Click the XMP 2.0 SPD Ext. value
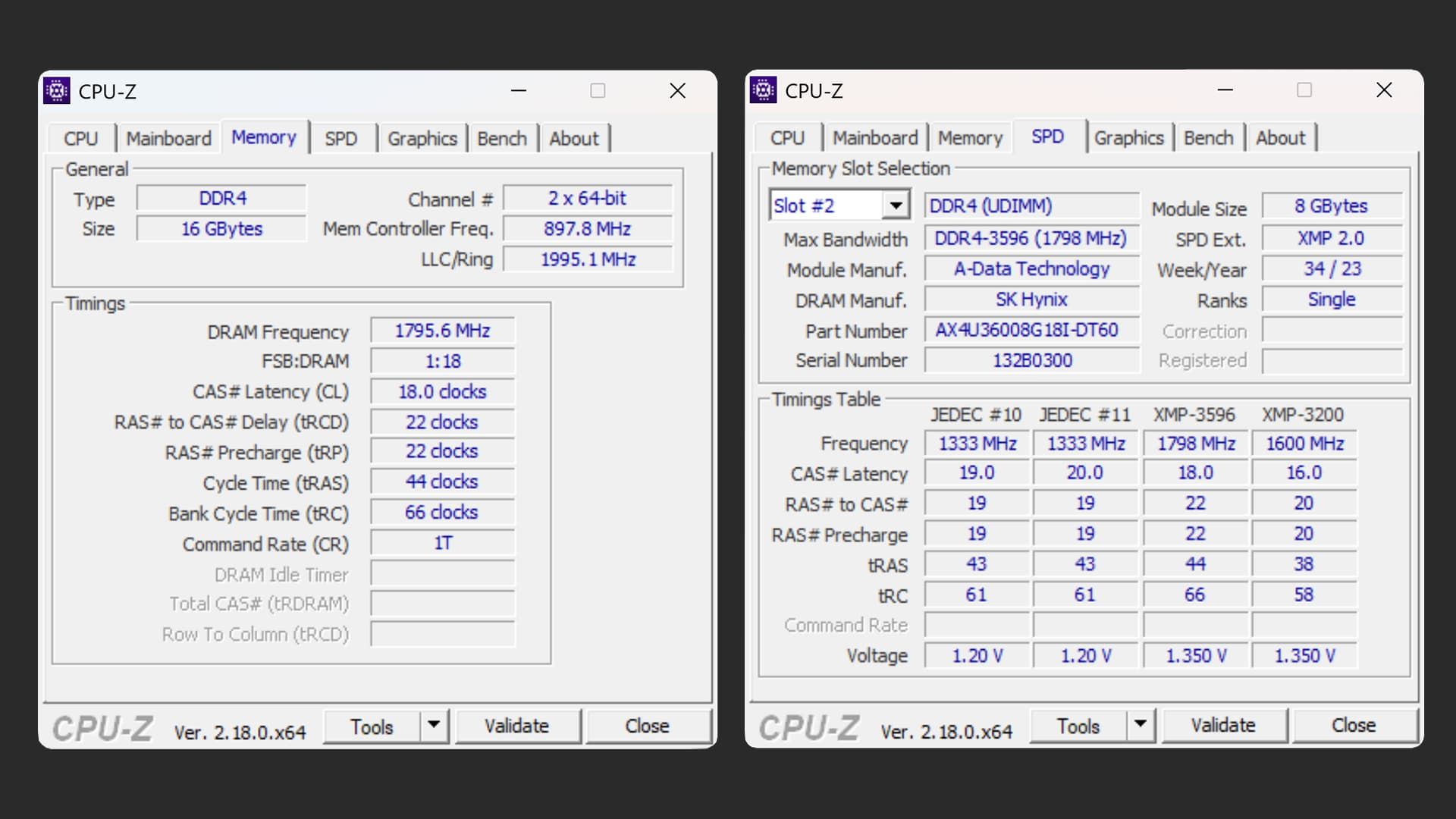The width and height of the screenshot is (1456, 819). (1332, 239)
